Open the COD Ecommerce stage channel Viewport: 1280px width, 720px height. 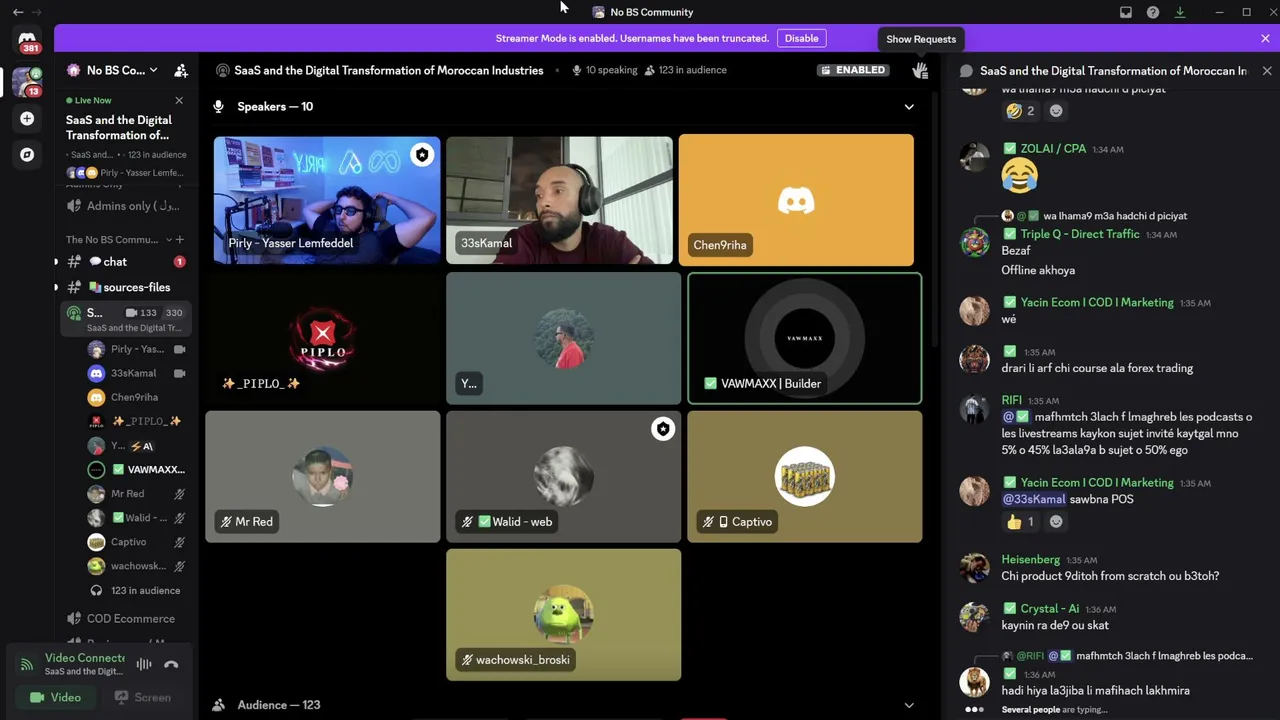tap(125, 618)
